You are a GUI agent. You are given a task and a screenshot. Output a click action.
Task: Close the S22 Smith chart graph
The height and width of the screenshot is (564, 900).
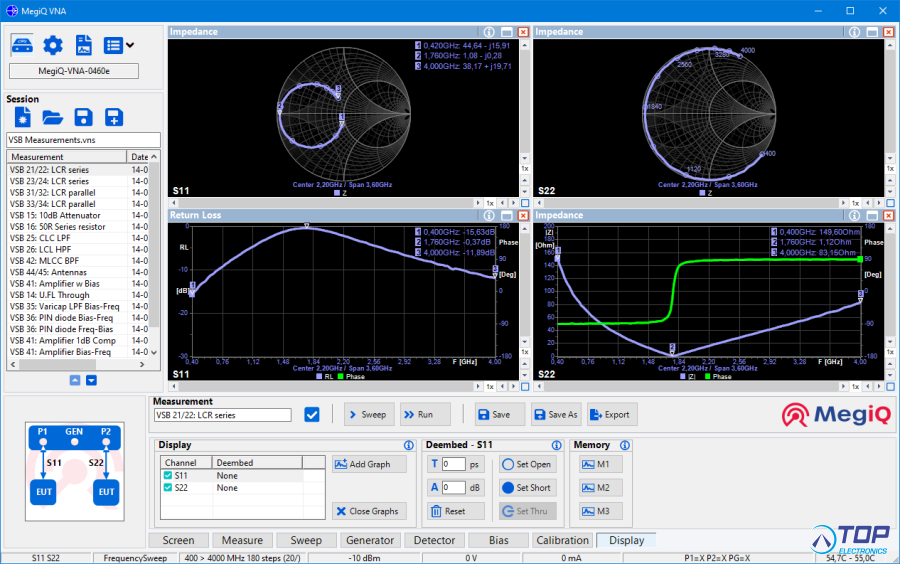(889, 32)
